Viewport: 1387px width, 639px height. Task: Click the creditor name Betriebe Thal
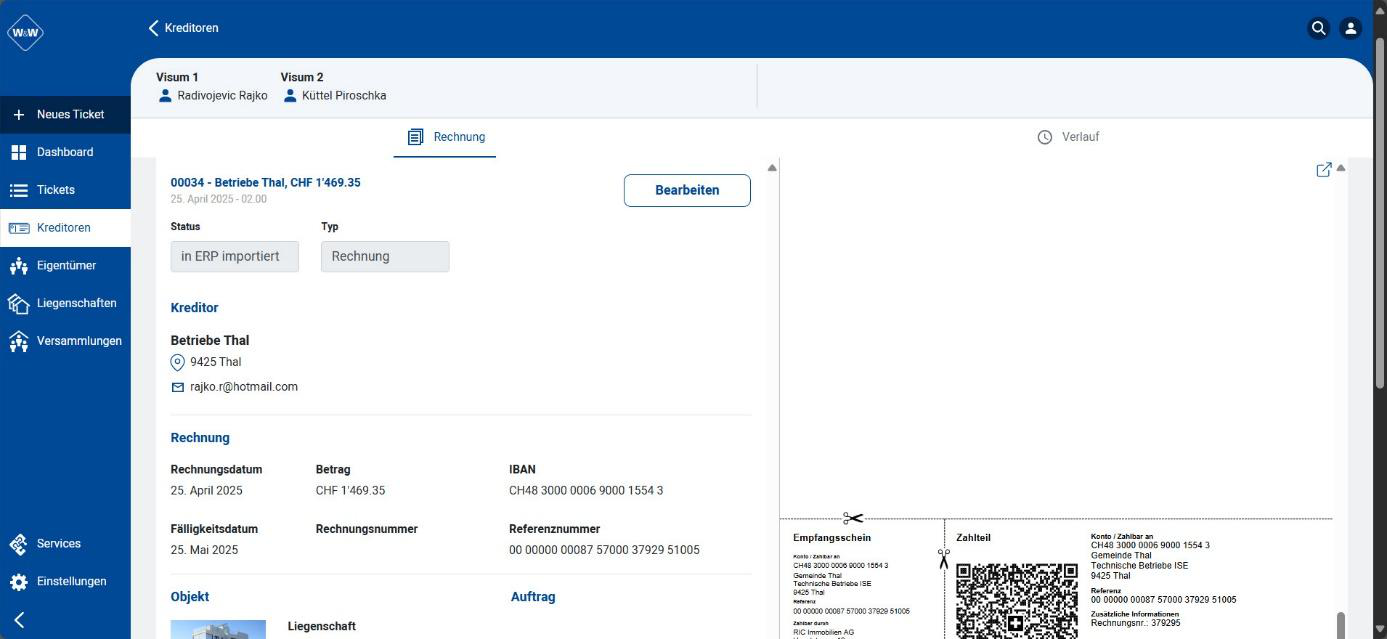click(210, 340)
